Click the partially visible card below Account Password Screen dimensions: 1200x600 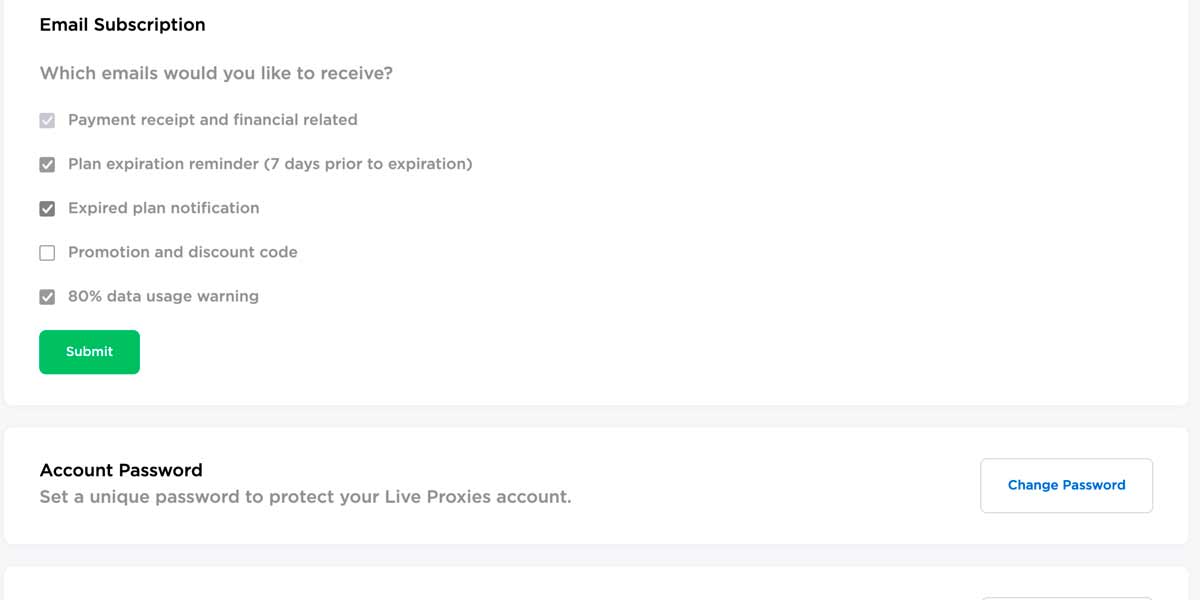500,585
